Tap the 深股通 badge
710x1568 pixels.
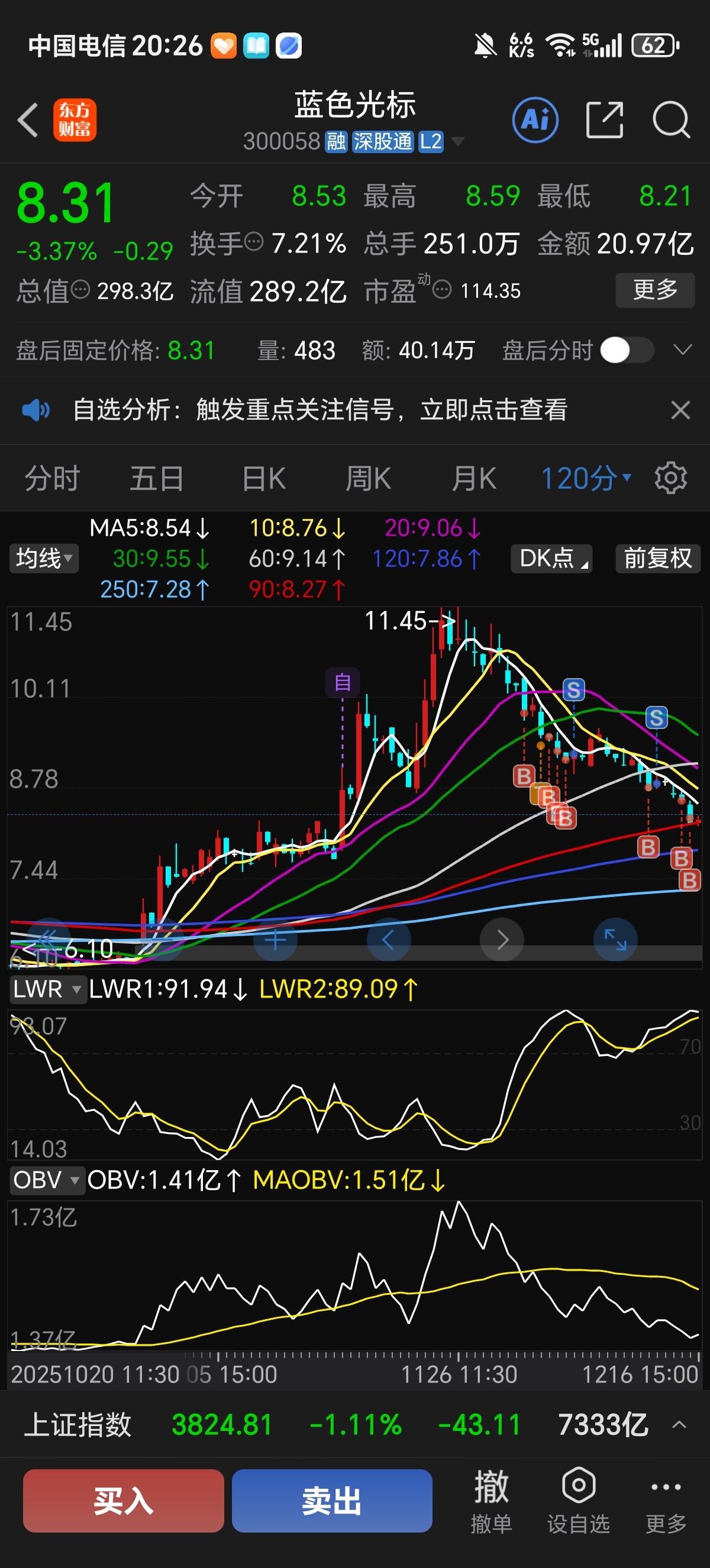pyautogui.click(x=383, y=142)
